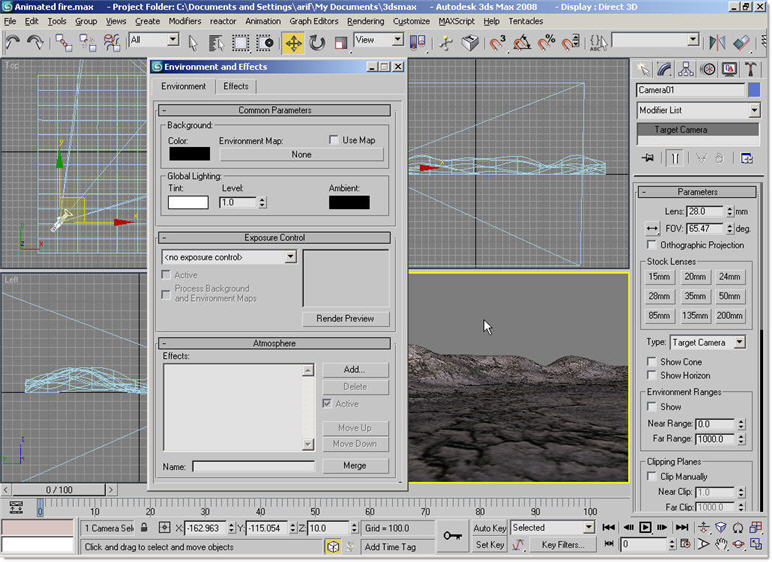Image resolution: width=772 pixels, height=562 pixels.
Task: Open the Hierarchy panel tab icon
Action: pyautogui.click(x=687, y=69)
